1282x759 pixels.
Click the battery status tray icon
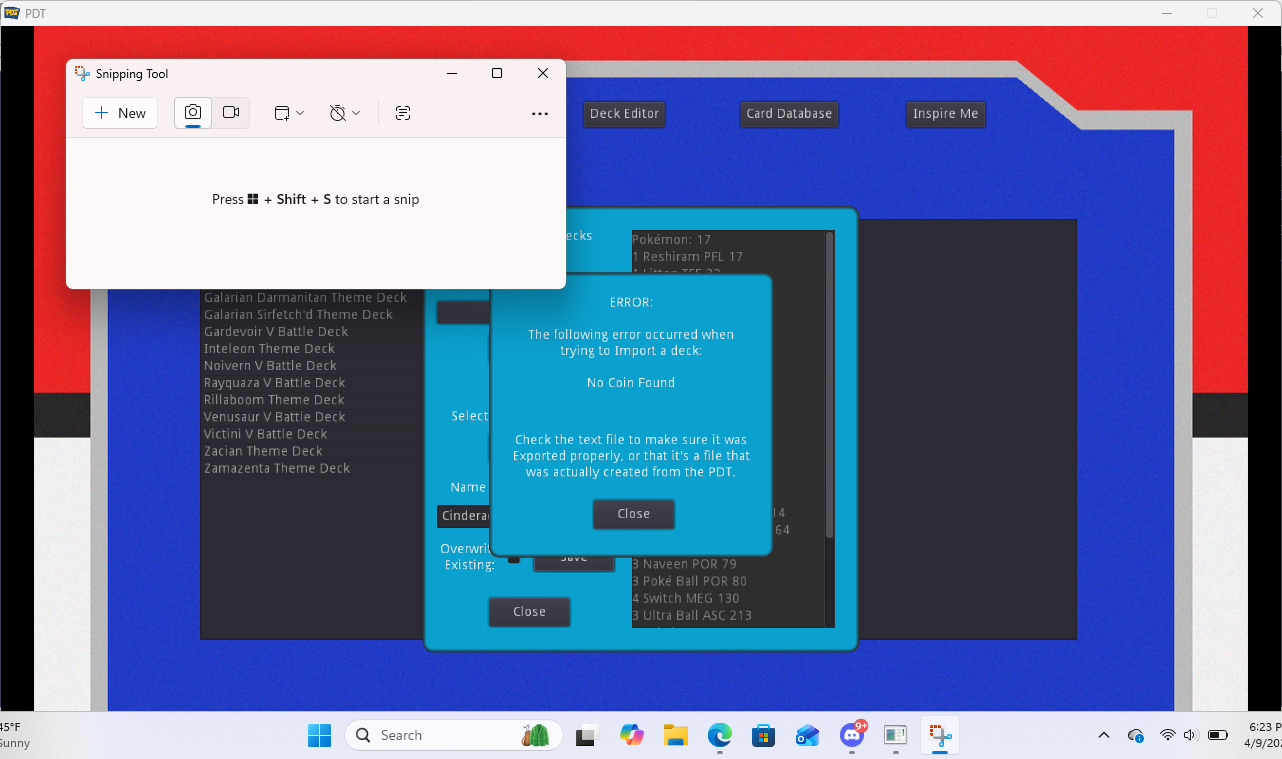1218,735
